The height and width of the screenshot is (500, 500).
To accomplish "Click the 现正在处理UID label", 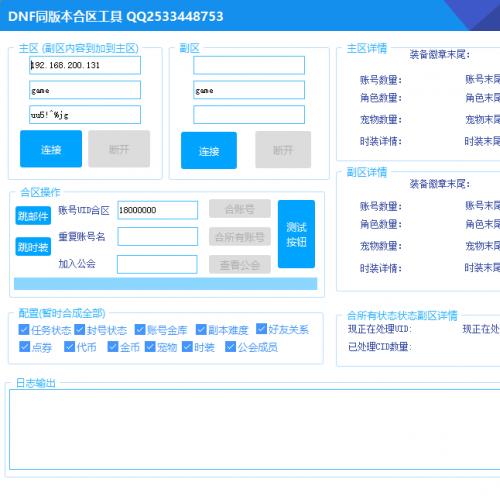I will pyautogui.click(x=380, y=329).
